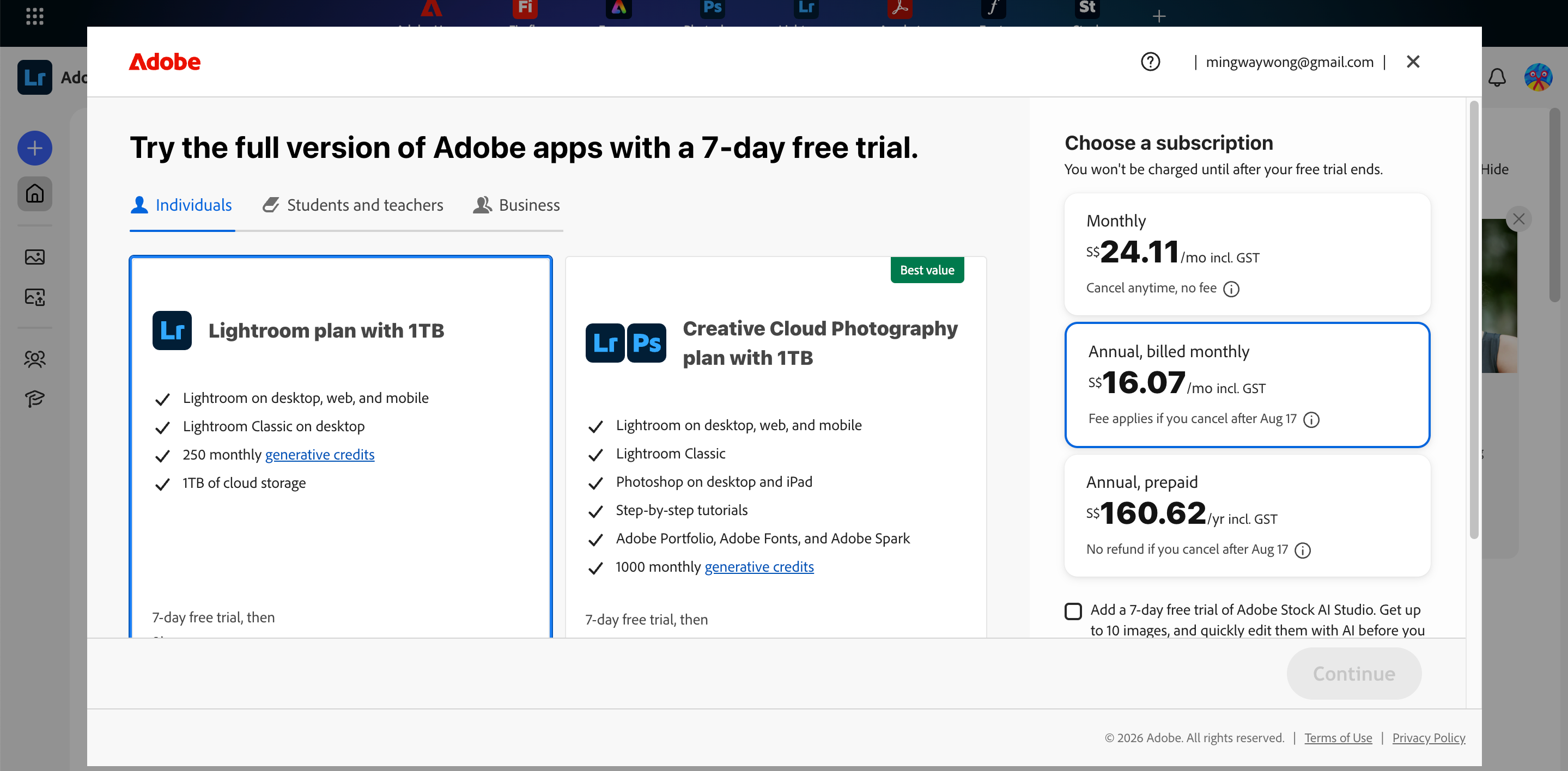
Task: Choose the Lightroom plan with 1TB card
Action: point(341,446)
